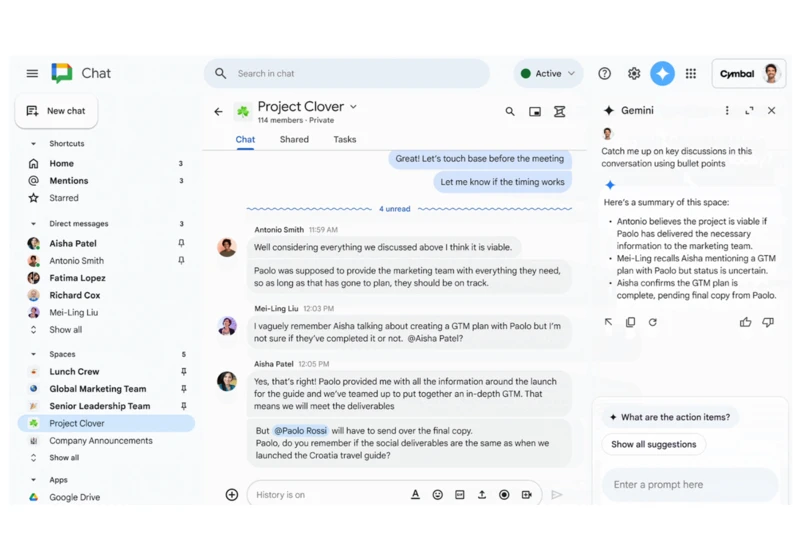Show all direct messages
Screen dimensions: 800x560
(65, 329)
